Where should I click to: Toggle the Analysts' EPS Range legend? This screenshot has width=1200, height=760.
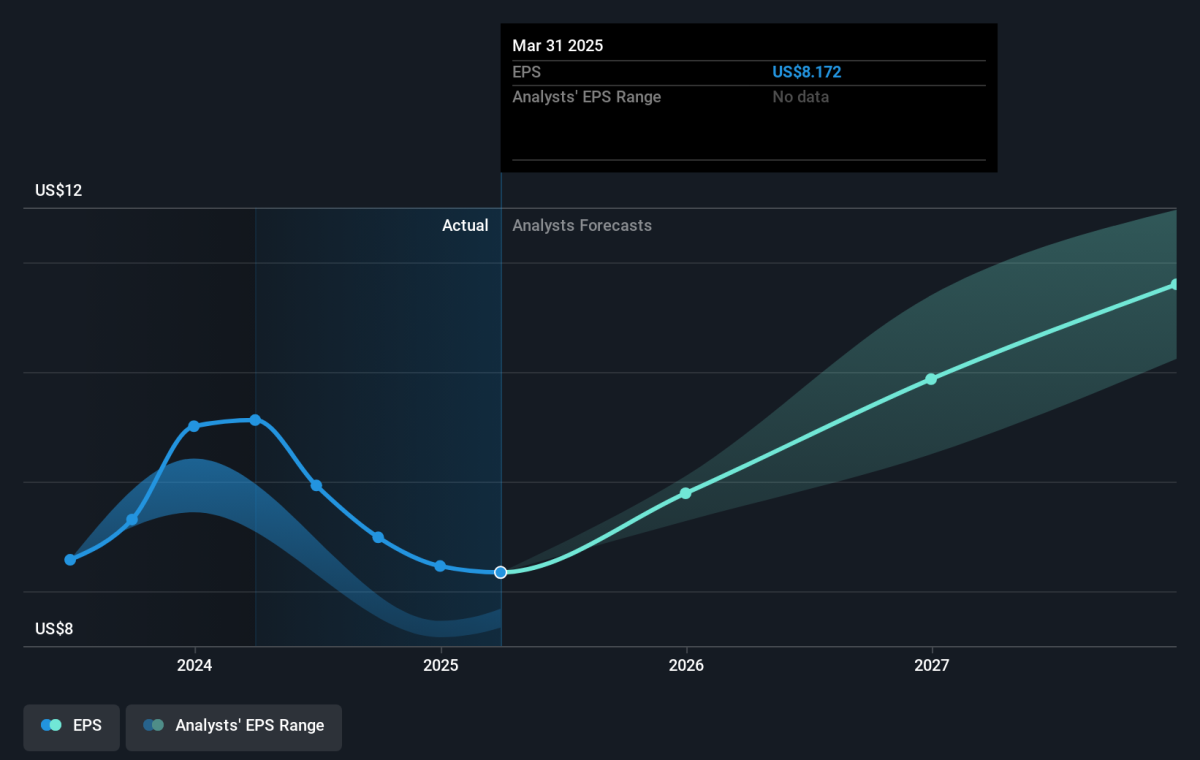233,727
